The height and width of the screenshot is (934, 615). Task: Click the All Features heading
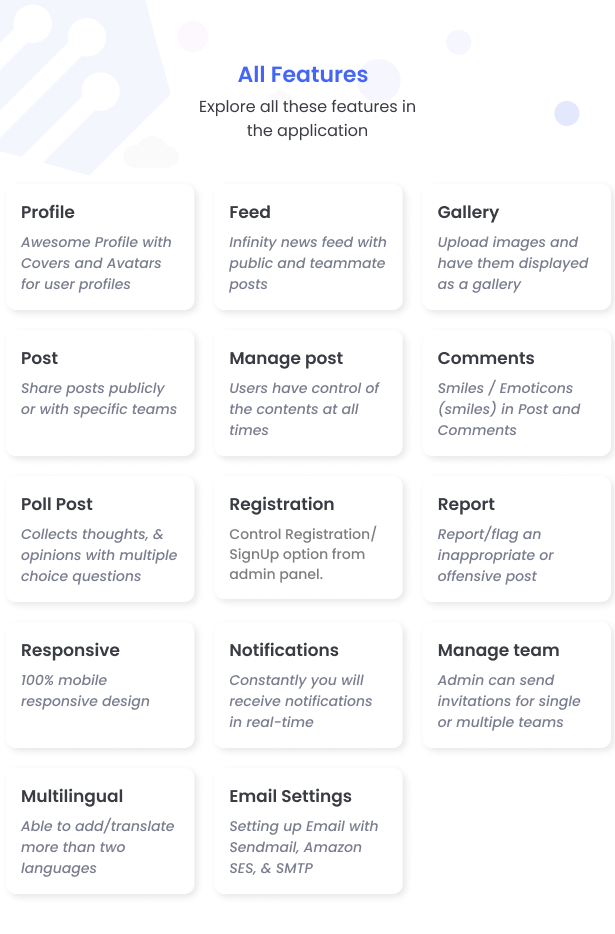click(303, 74)
